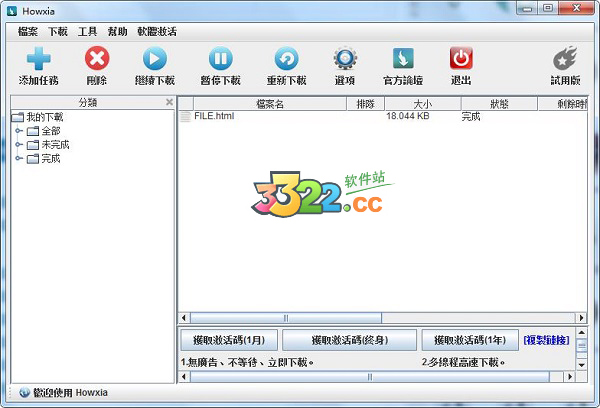Open the 軟體激活 menu
Image resolution: width=600 pixels, height=408 pixels.
(157, 32)
